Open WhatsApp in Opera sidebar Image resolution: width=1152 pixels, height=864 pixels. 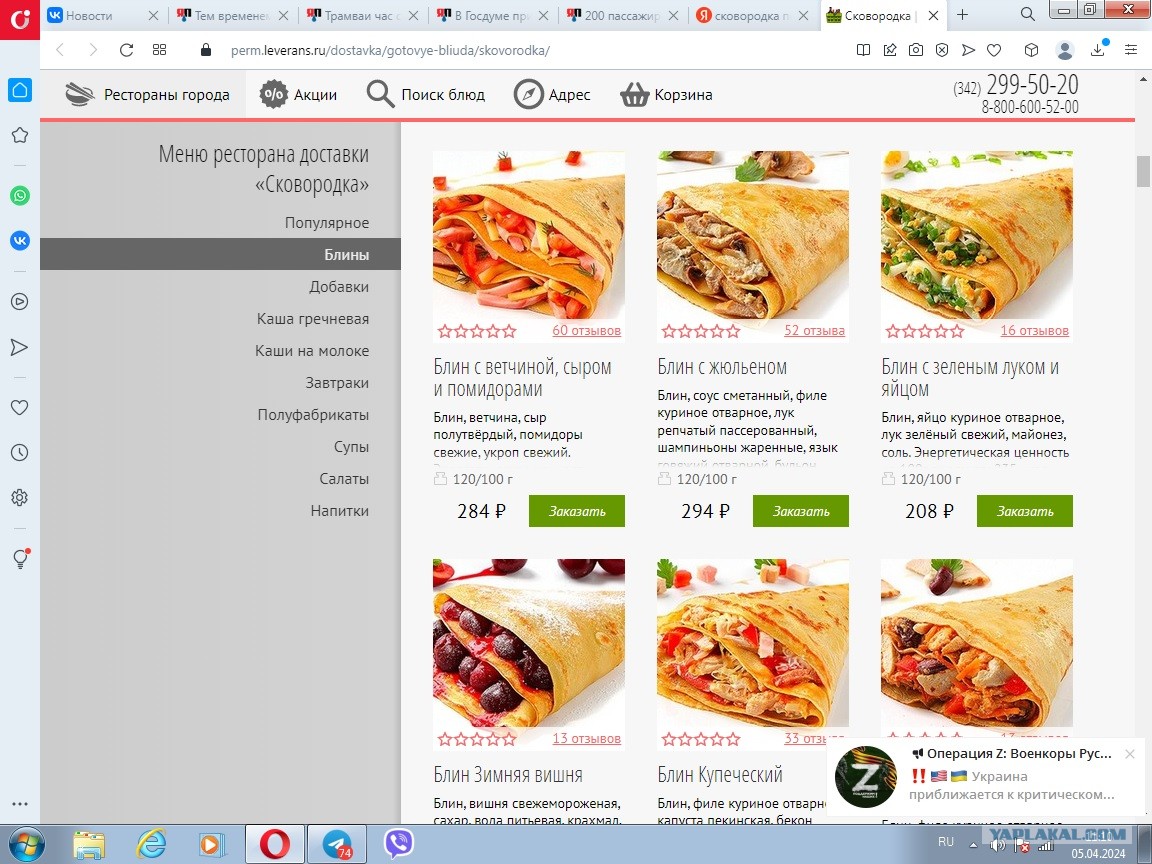tap(20, 195)
